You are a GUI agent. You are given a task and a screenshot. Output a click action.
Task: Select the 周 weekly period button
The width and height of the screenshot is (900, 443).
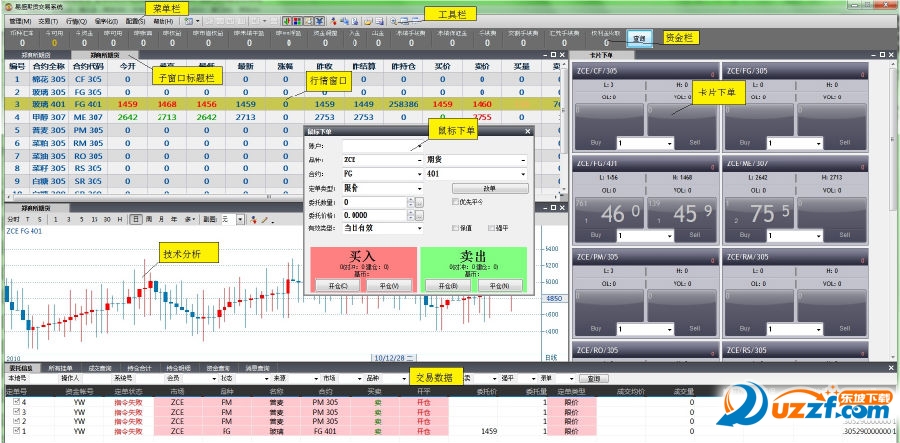[x=149, y=219]
